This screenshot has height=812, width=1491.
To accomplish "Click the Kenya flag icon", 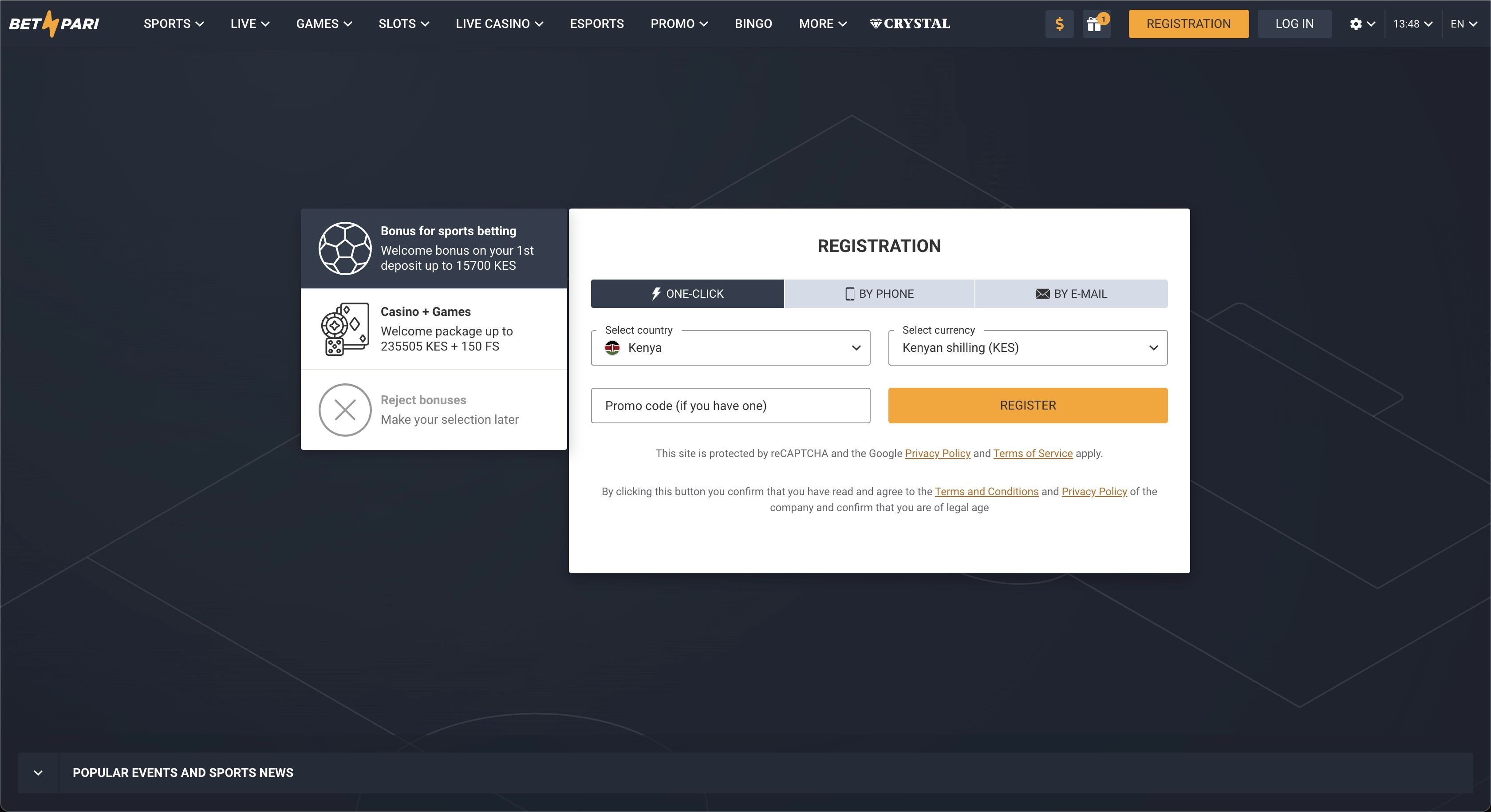I will [612, 347].
